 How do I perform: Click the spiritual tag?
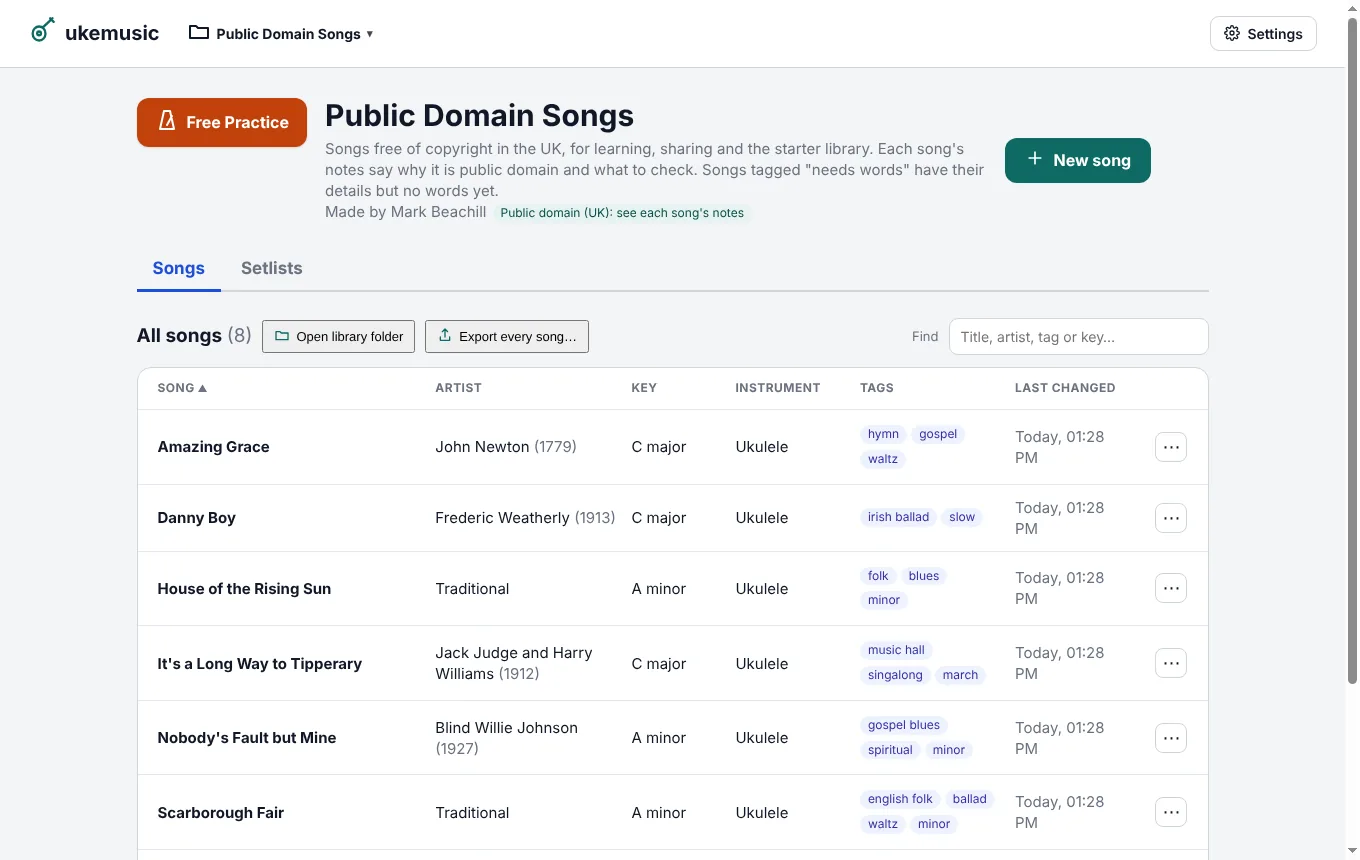890,750
